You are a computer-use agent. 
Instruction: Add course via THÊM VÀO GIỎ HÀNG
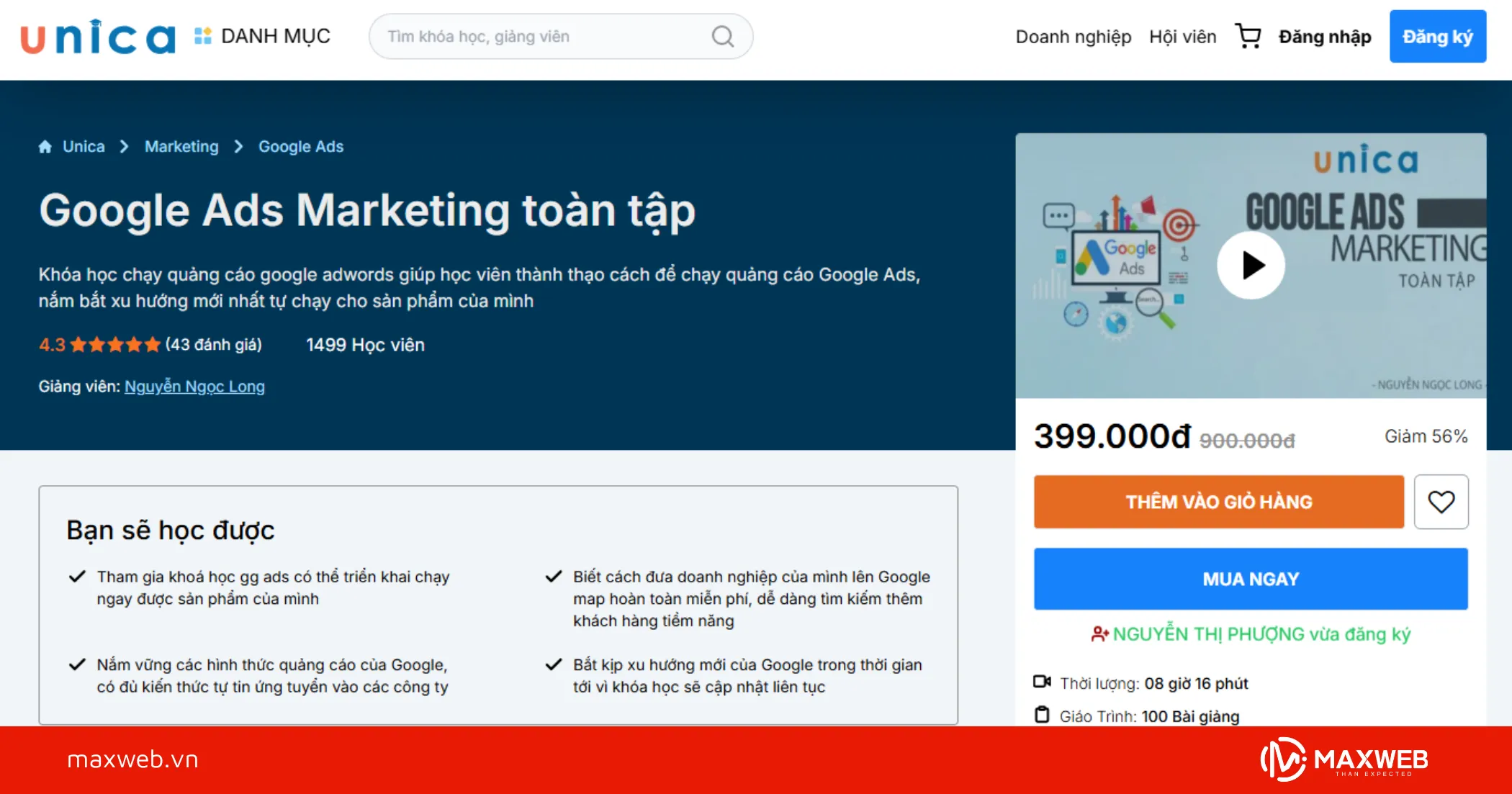pyautogui.click(x=1218, y=502)
